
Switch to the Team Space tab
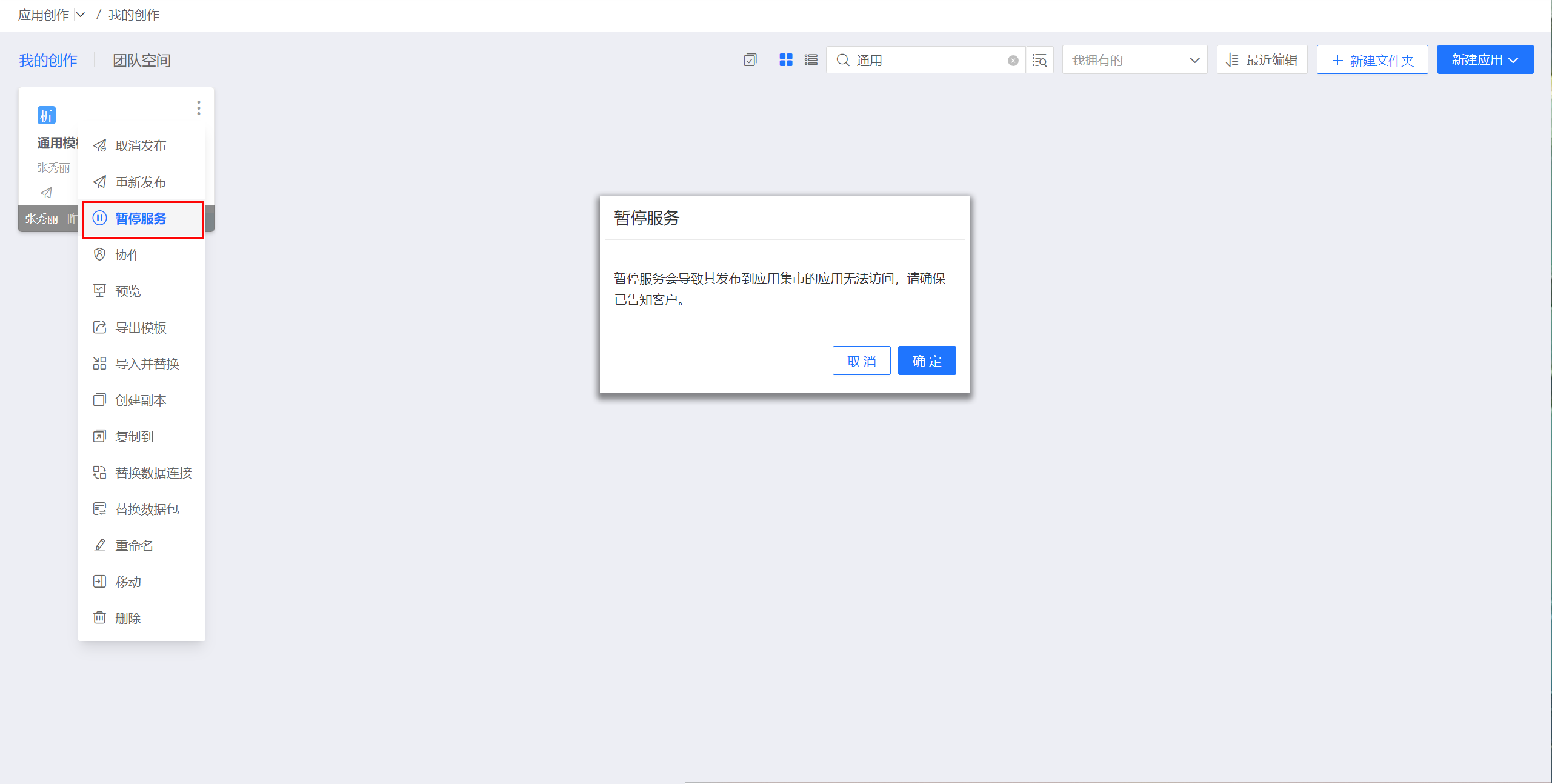(x=142, y=61)
